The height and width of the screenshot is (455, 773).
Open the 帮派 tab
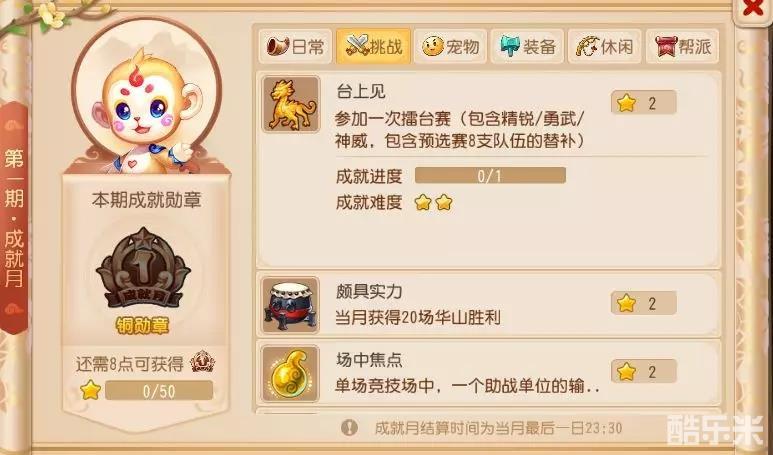tap(682, 46)
